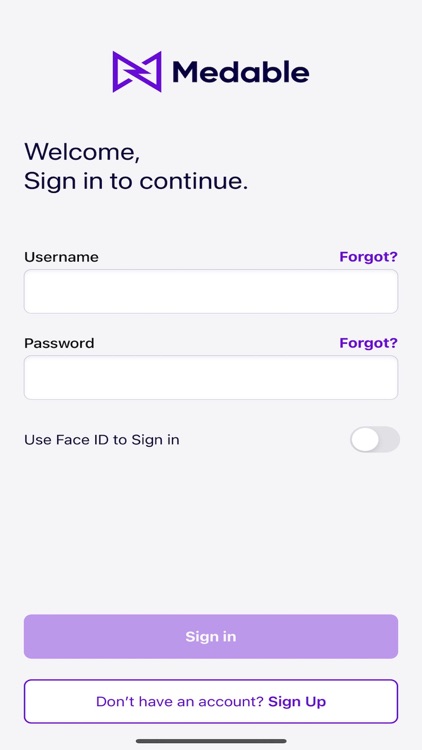422x750 pixels.
Task: Open Forgot? link beside Password
Action: pos(368,343)
